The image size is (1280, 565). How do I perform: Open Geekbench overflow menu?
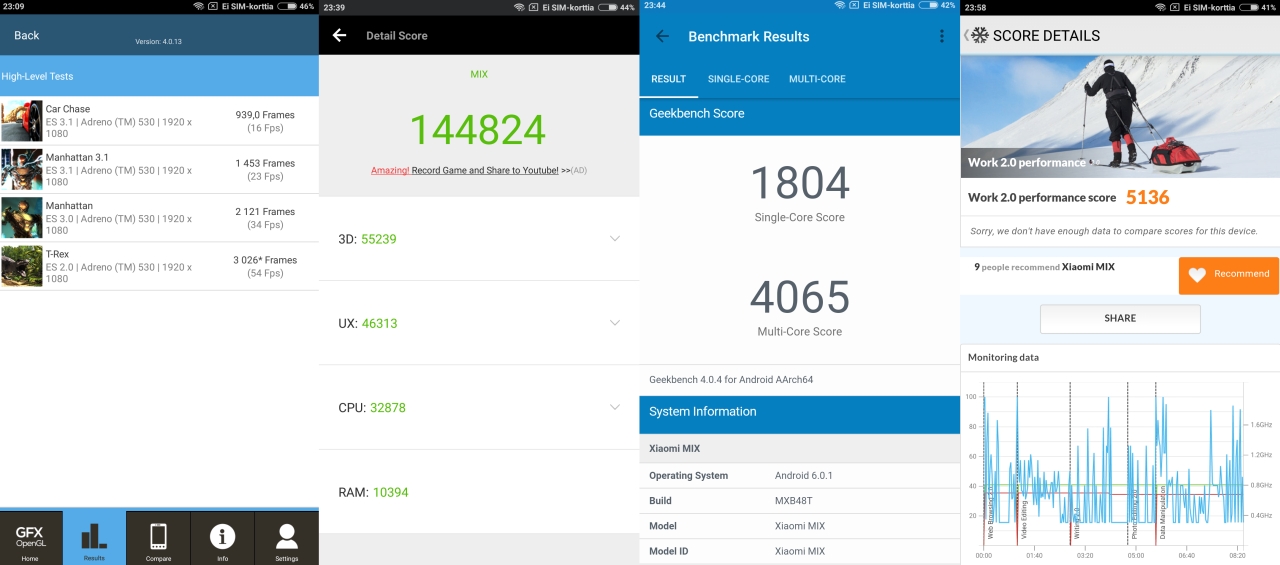click(941, 36)
